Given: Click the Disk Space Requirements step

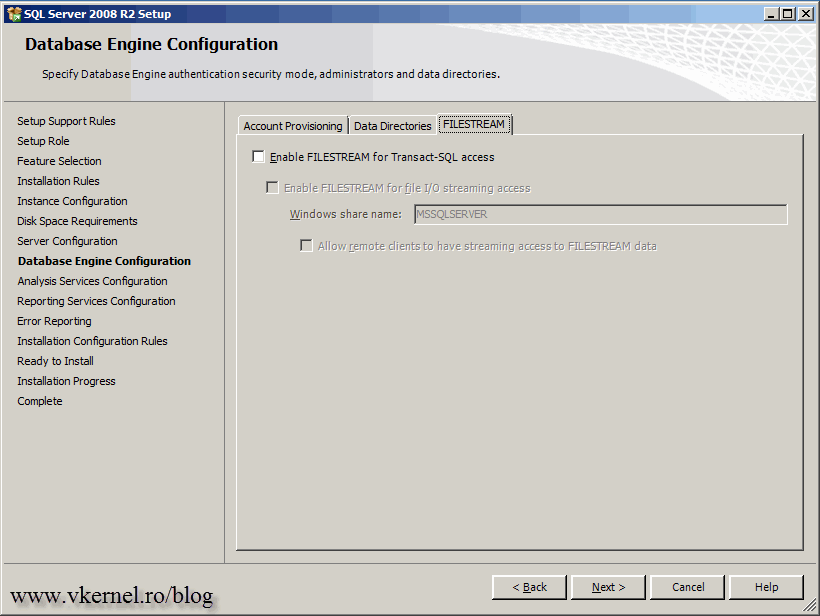Looking at the screenshot, I should [x=77, y=221].
